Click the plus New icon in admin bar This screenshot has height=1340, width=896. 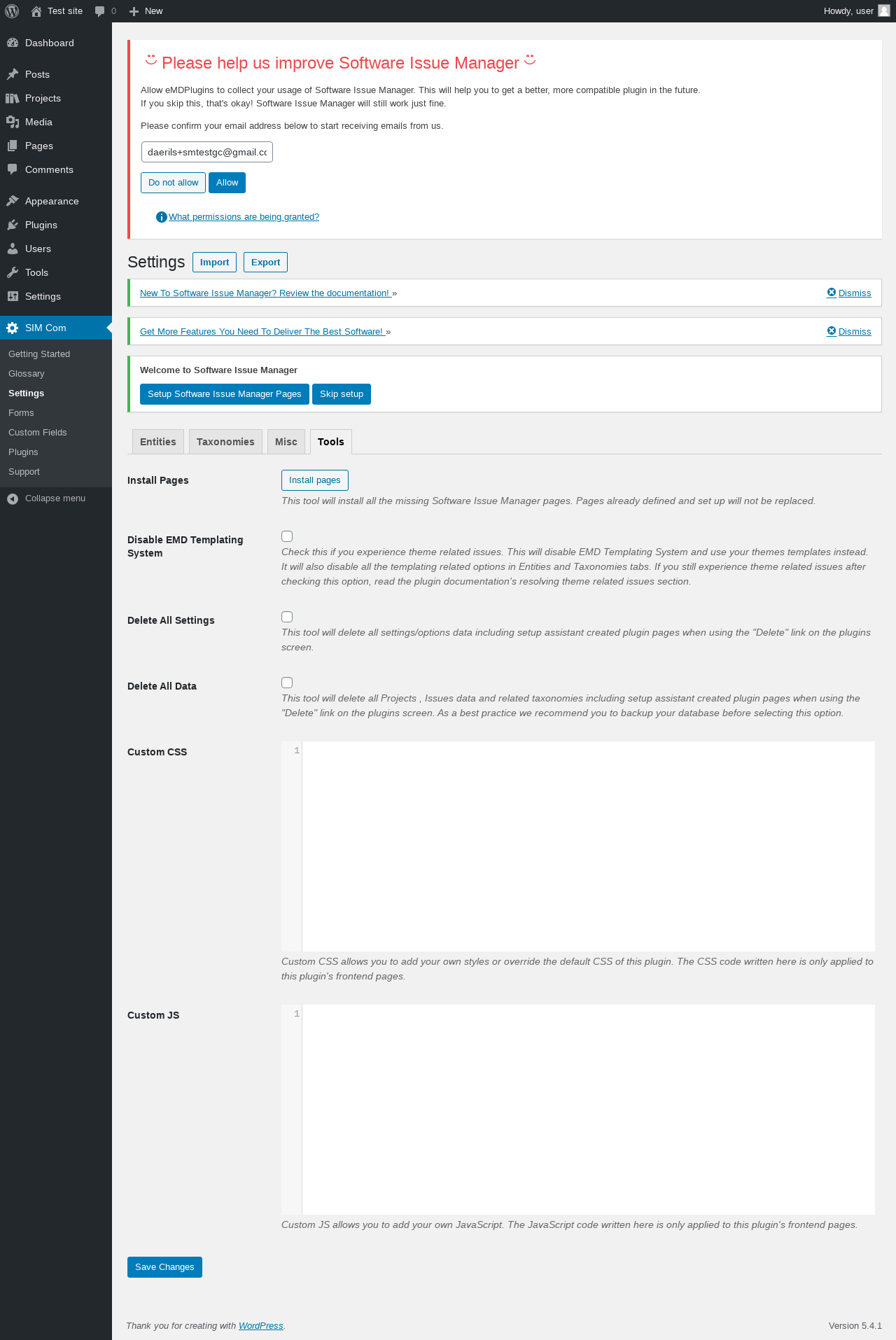pos(134,11)
